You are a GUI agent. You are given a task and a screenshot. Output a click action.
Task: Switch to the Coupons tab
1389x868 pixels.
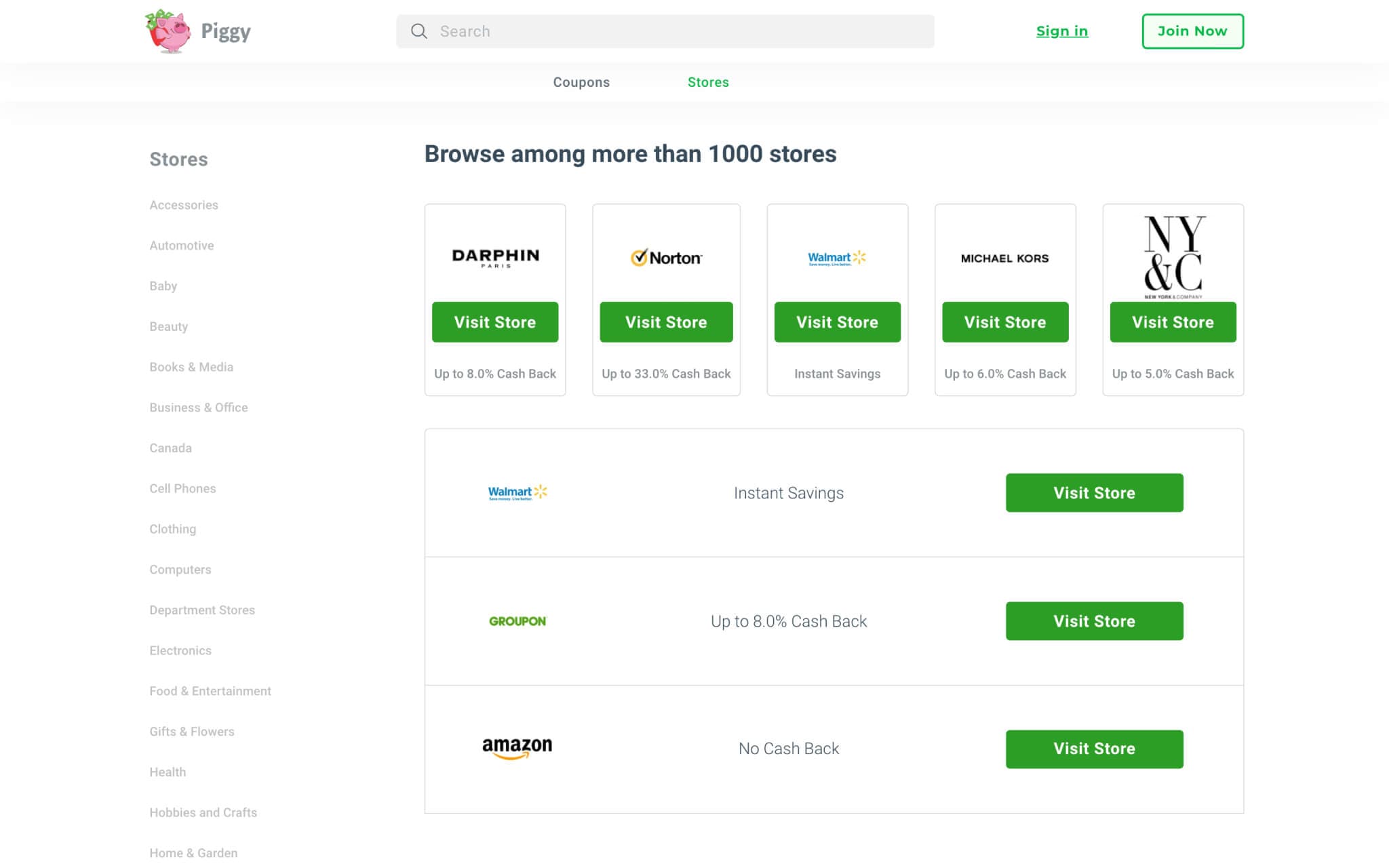coord(581,82)
